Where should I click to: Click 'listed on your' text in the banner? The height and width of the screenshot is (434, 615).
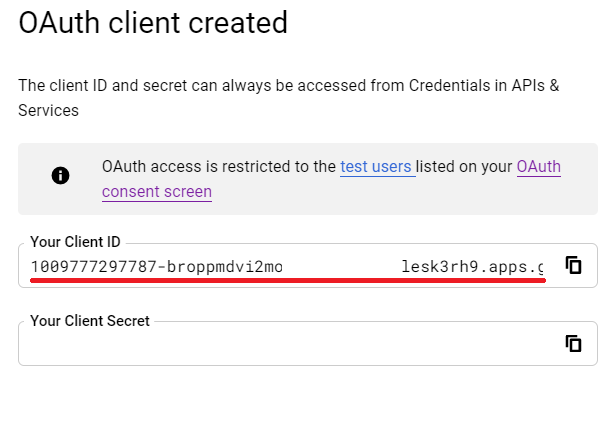coord(464,167)
